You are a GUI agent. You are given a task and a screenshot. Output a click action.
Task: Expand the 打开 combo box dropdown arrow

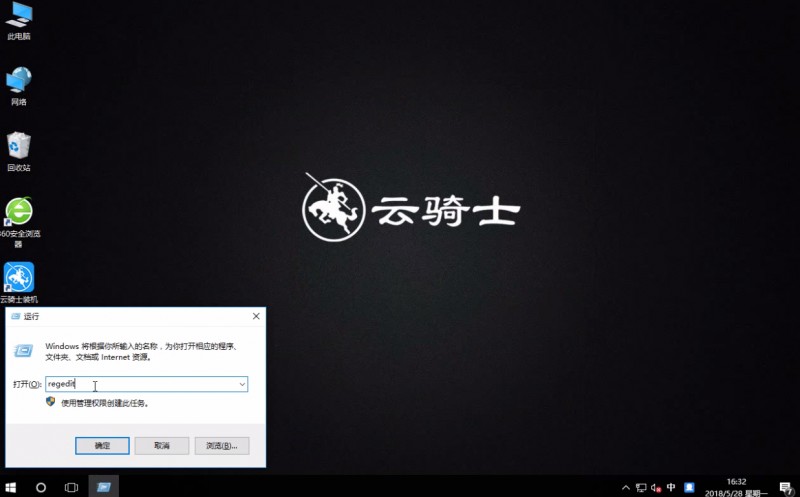coord(242,384)
